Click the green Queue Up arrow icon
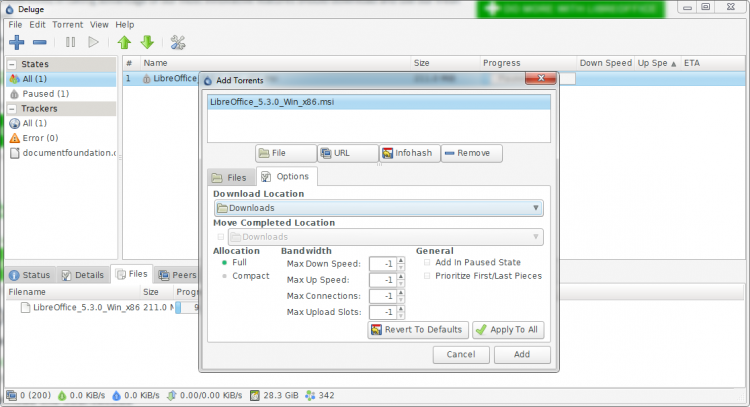750x407 pixels. pos(124,43)
